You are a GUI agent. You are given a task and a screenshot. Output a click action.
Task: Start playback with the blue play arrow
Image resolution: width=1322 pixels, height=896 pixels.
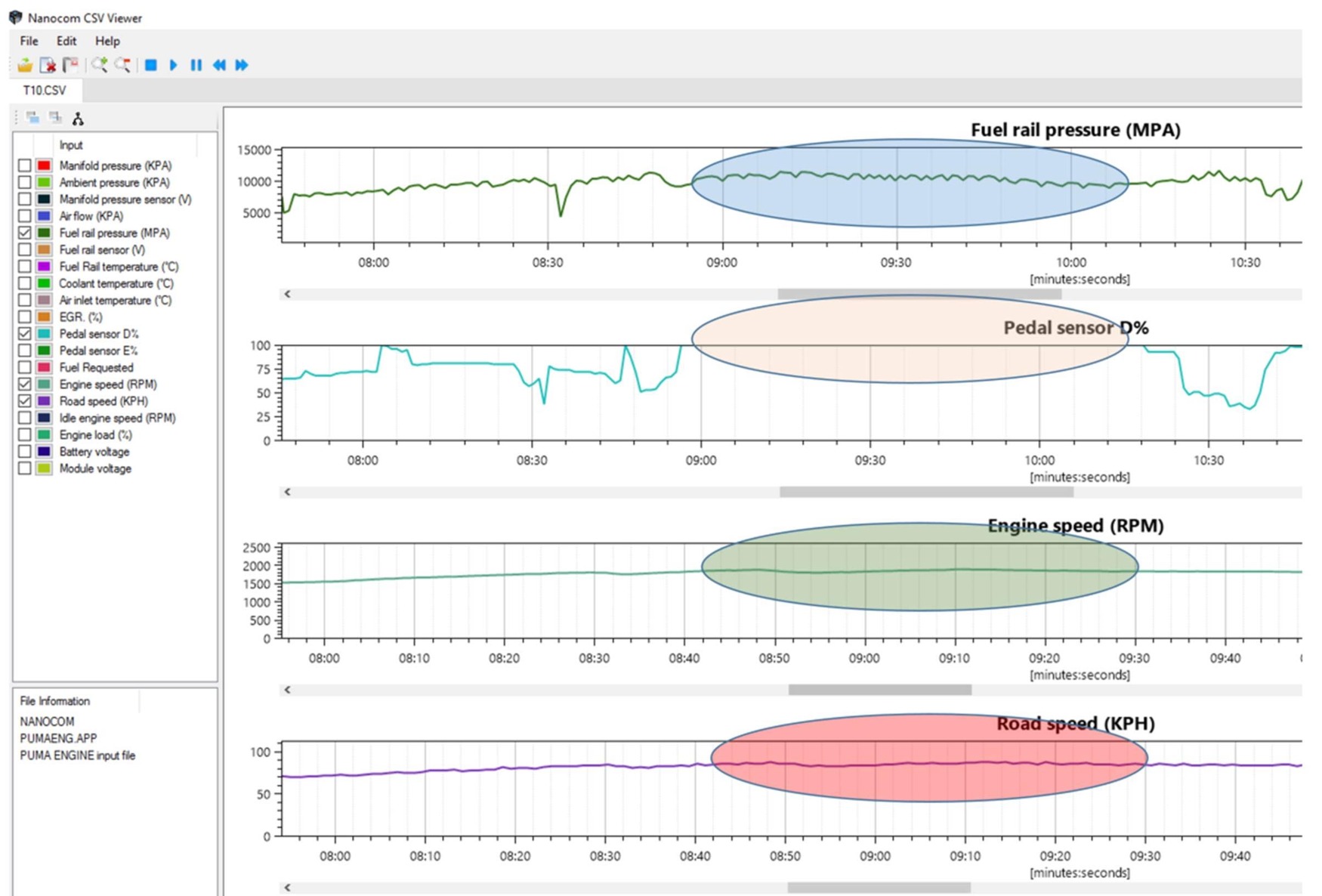[x=173, y=65]
